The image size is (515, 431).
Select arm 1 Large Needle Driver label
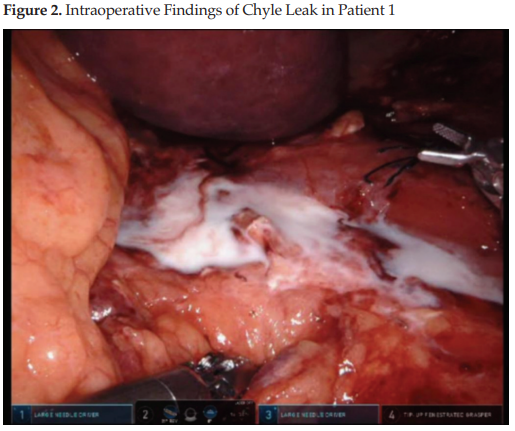(66, 415)
